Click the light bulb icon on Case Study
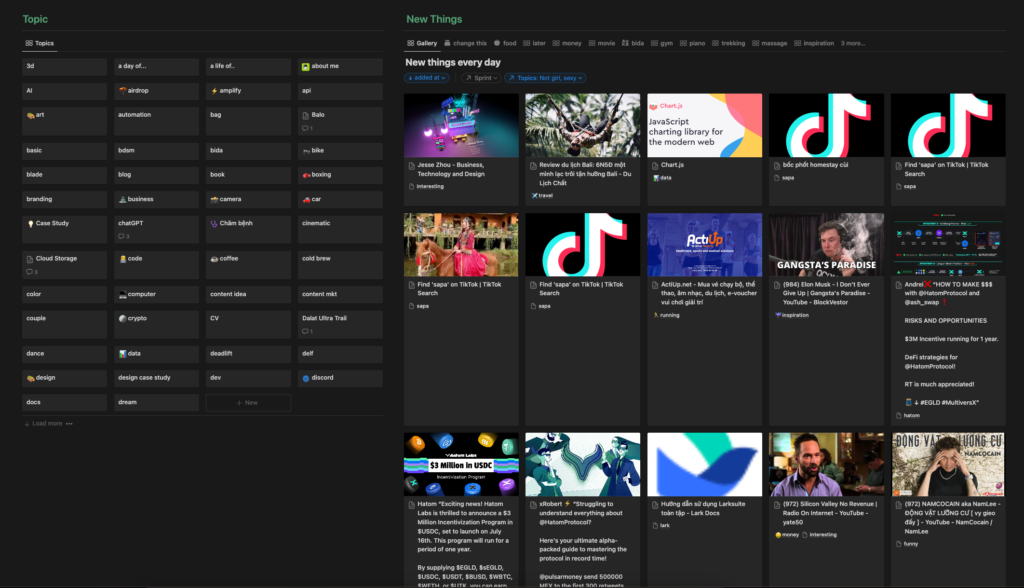Screen dimensions: 1024x588 [30, 223]
